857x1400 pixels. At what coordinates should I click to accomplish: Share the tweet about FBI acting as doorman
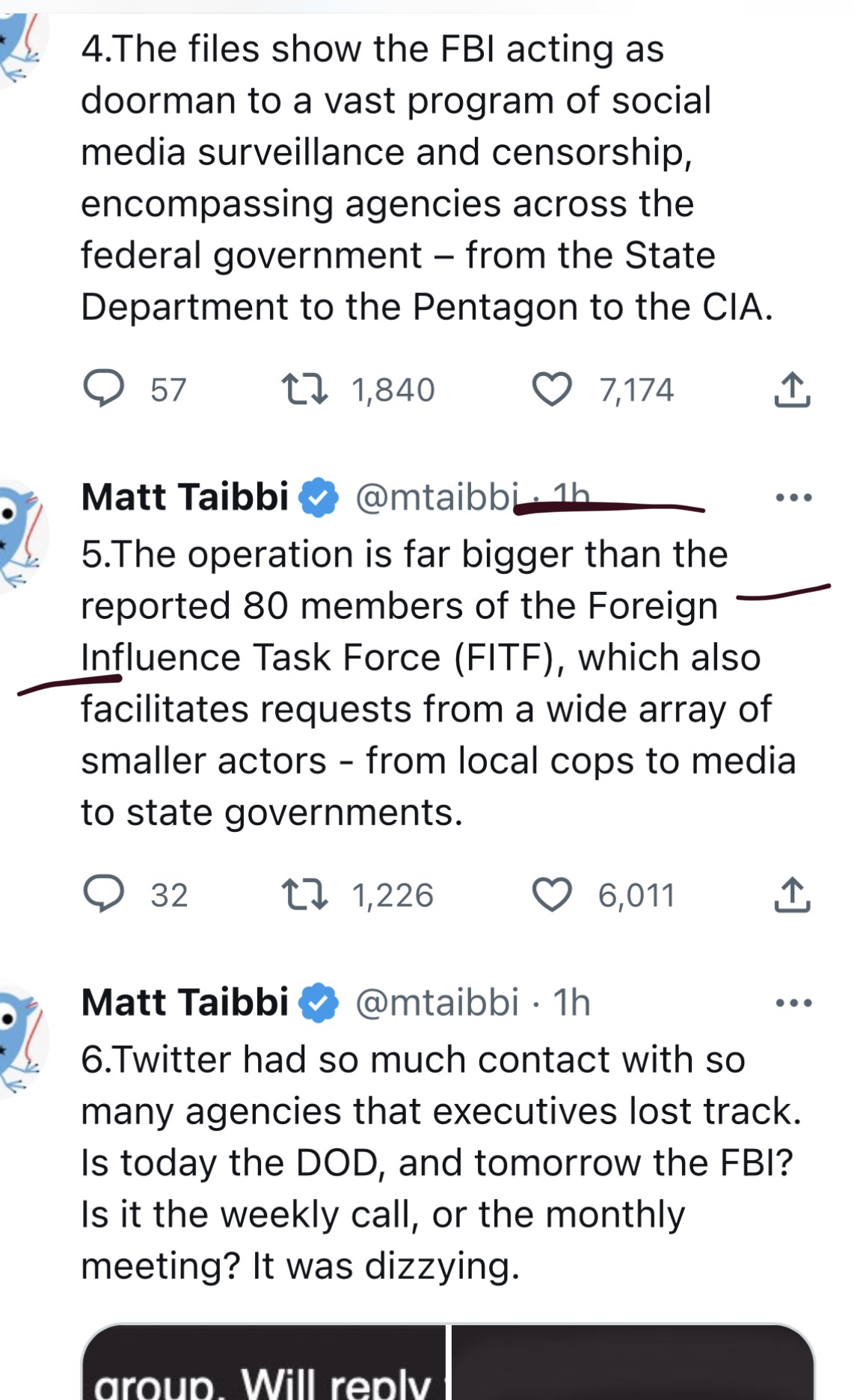pos(792,389)
